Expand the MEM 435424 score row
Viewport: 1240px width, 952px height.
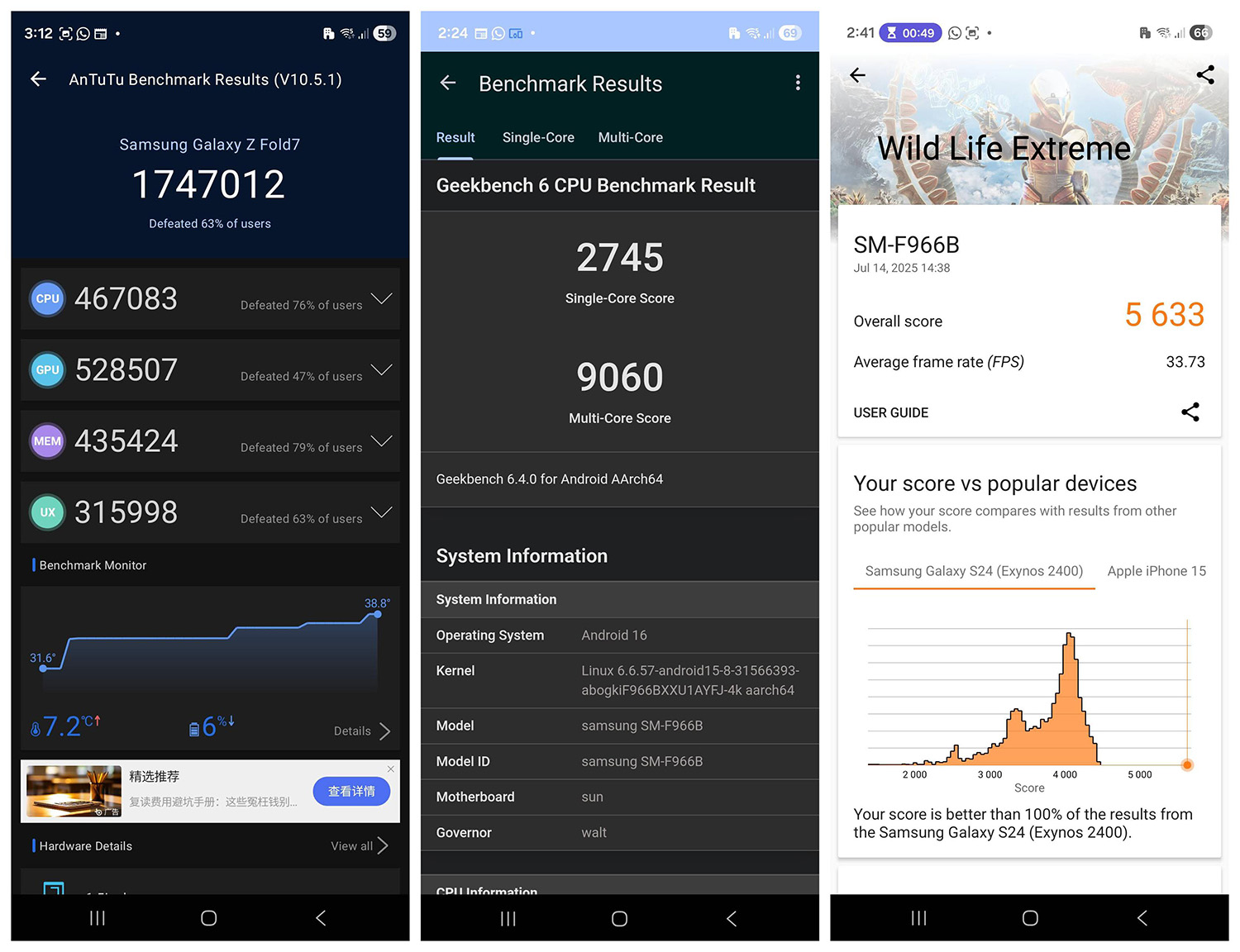tap(381, 441)
